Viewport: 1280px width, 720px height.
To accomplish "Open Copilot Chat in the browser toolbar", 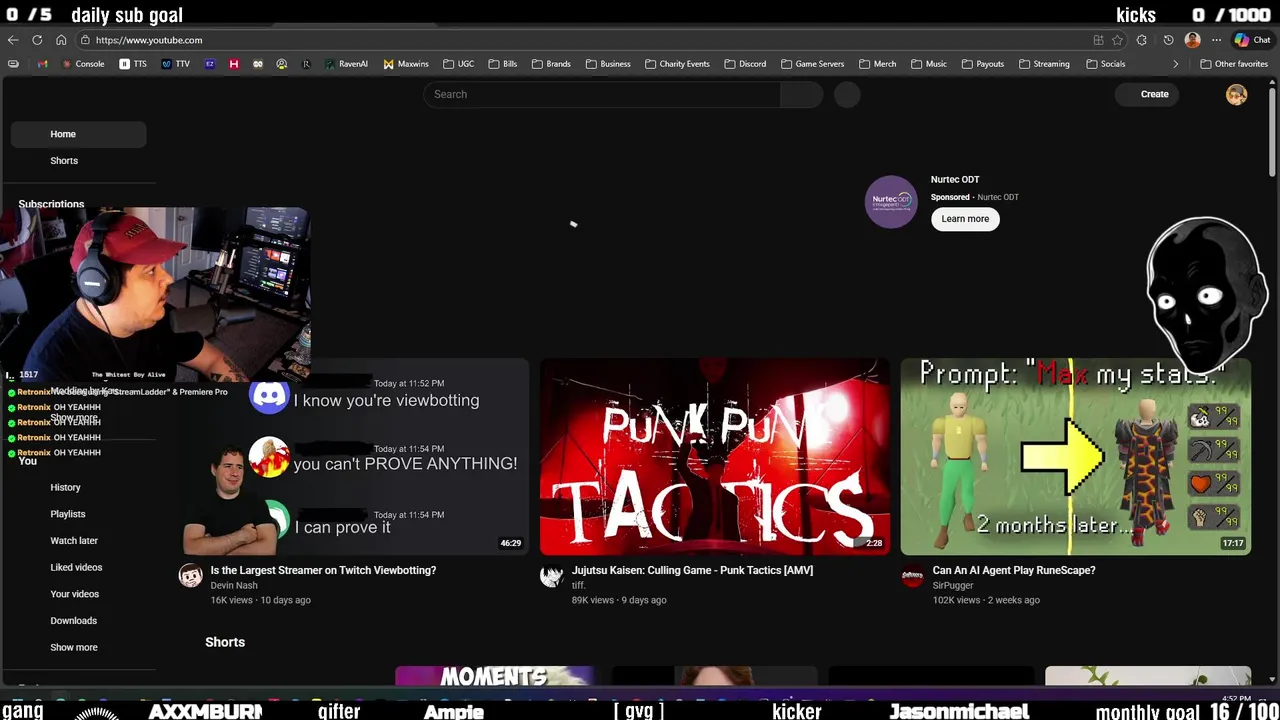I will point(1252,40).
